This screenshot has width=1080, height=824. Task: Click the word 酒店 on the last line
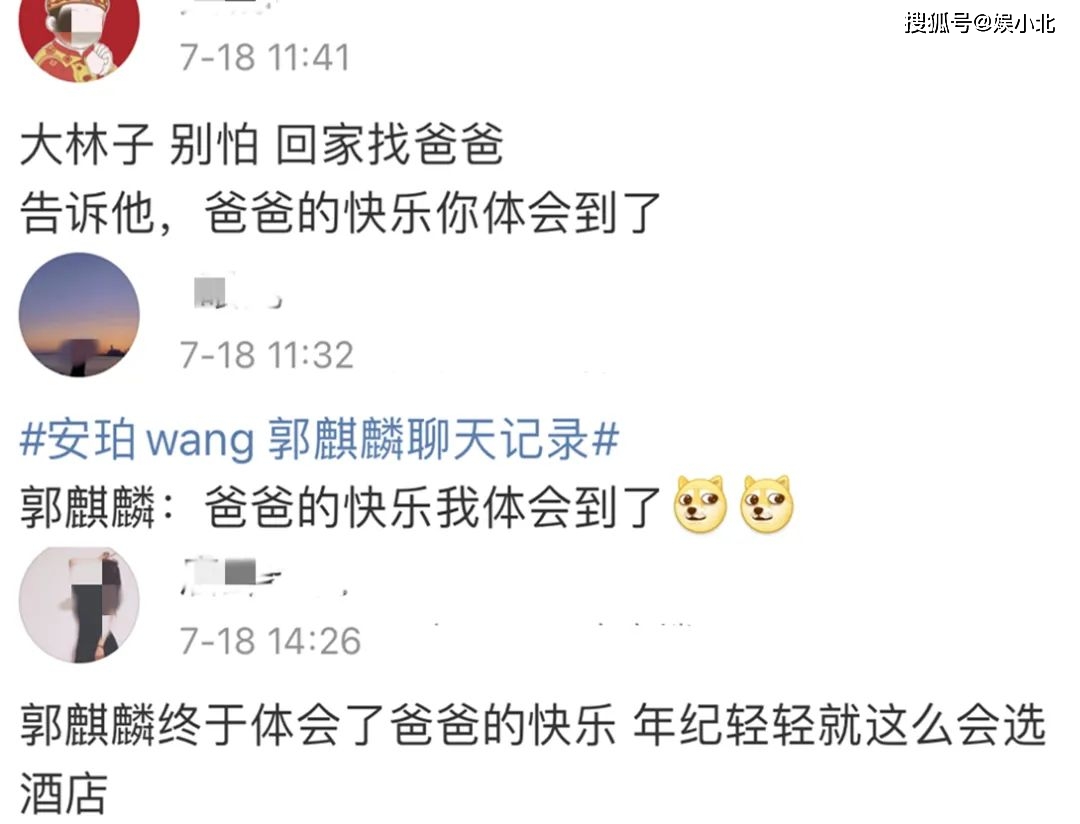pos(63,792)
